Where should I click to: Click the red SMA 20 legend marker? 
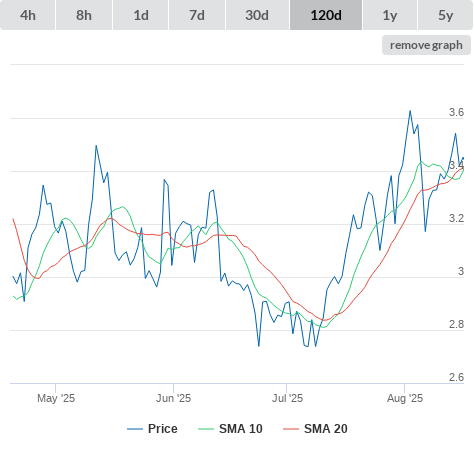click(x=291, y=429)
